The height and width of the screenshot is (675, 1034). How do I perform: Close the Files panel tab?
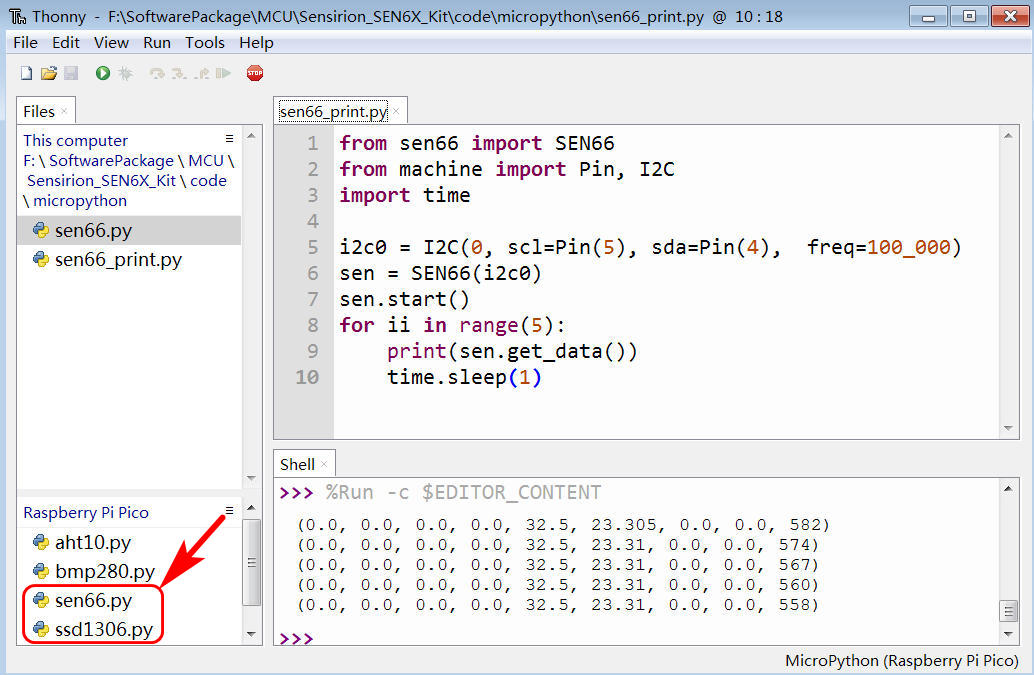[64, 112]
